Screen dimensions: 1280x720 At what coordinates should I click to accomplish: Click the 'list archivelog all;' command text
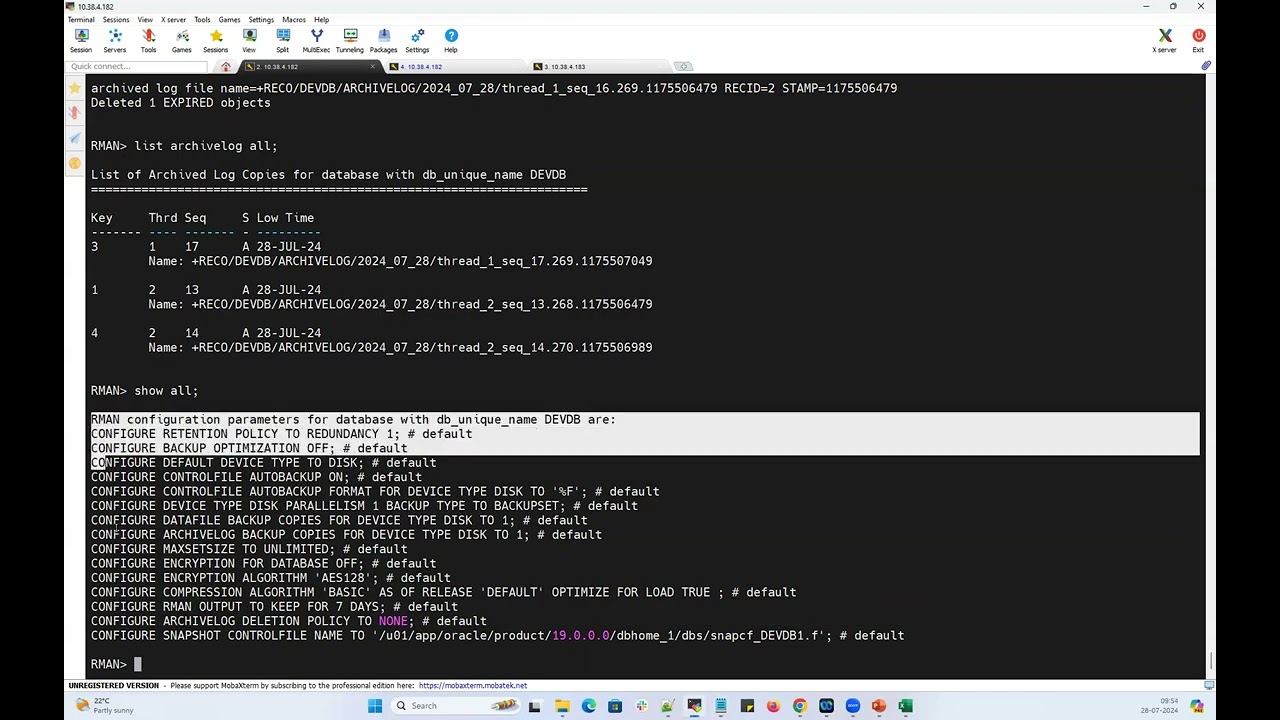coord(206,146)
